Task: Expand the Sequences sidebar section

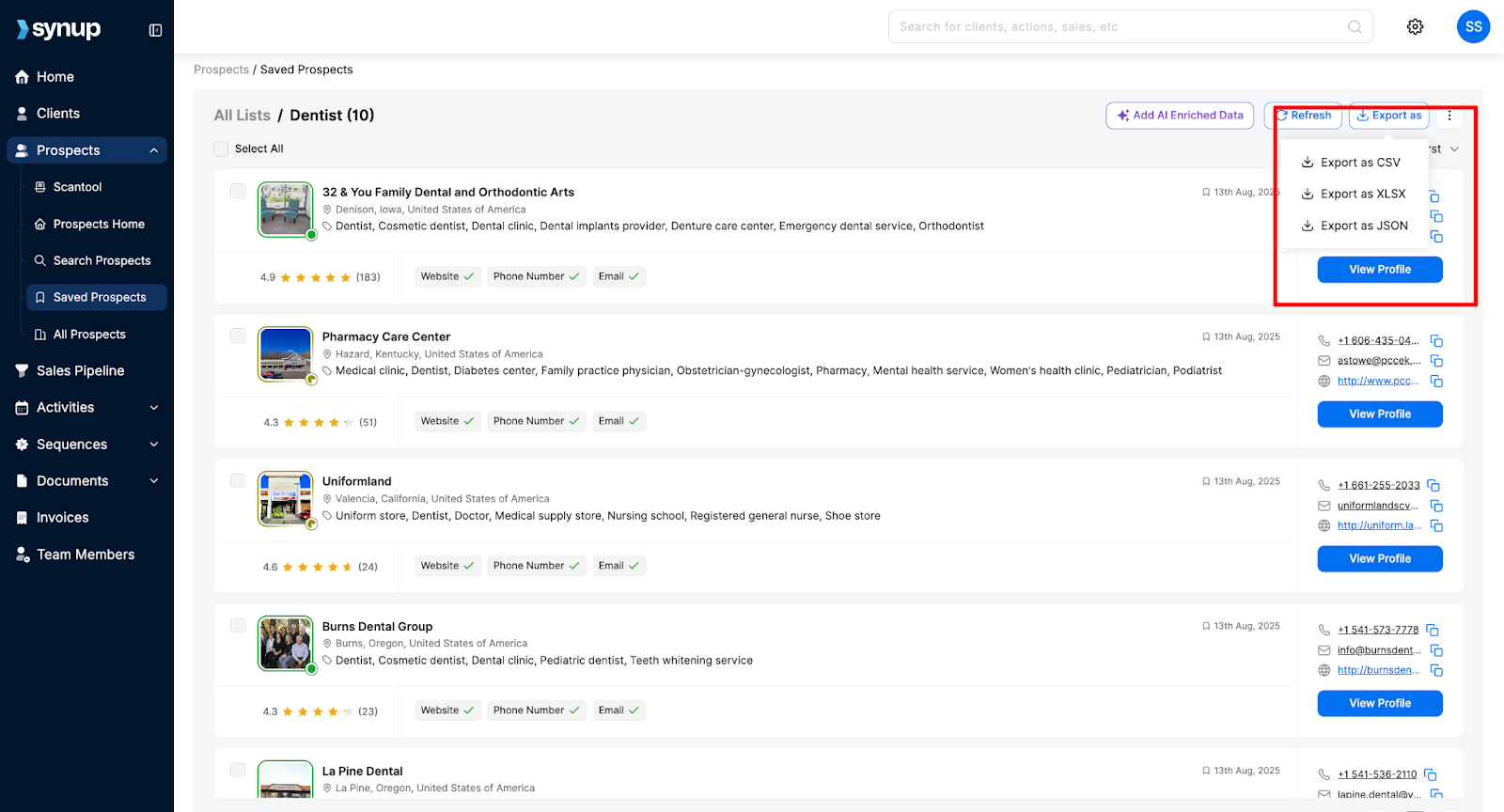Action: point(154,444)
